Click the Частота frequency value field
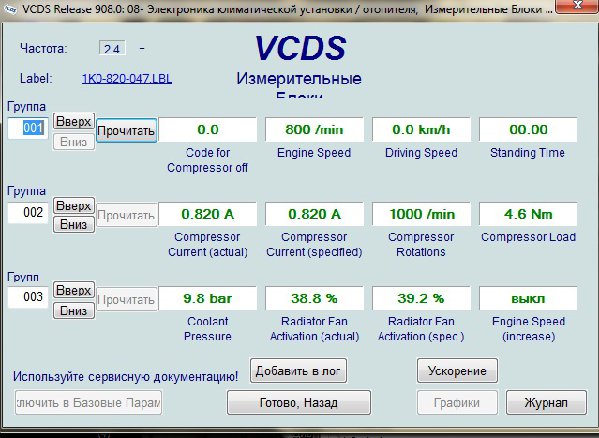Screen dimensions: 599x438 coord(112,48)
